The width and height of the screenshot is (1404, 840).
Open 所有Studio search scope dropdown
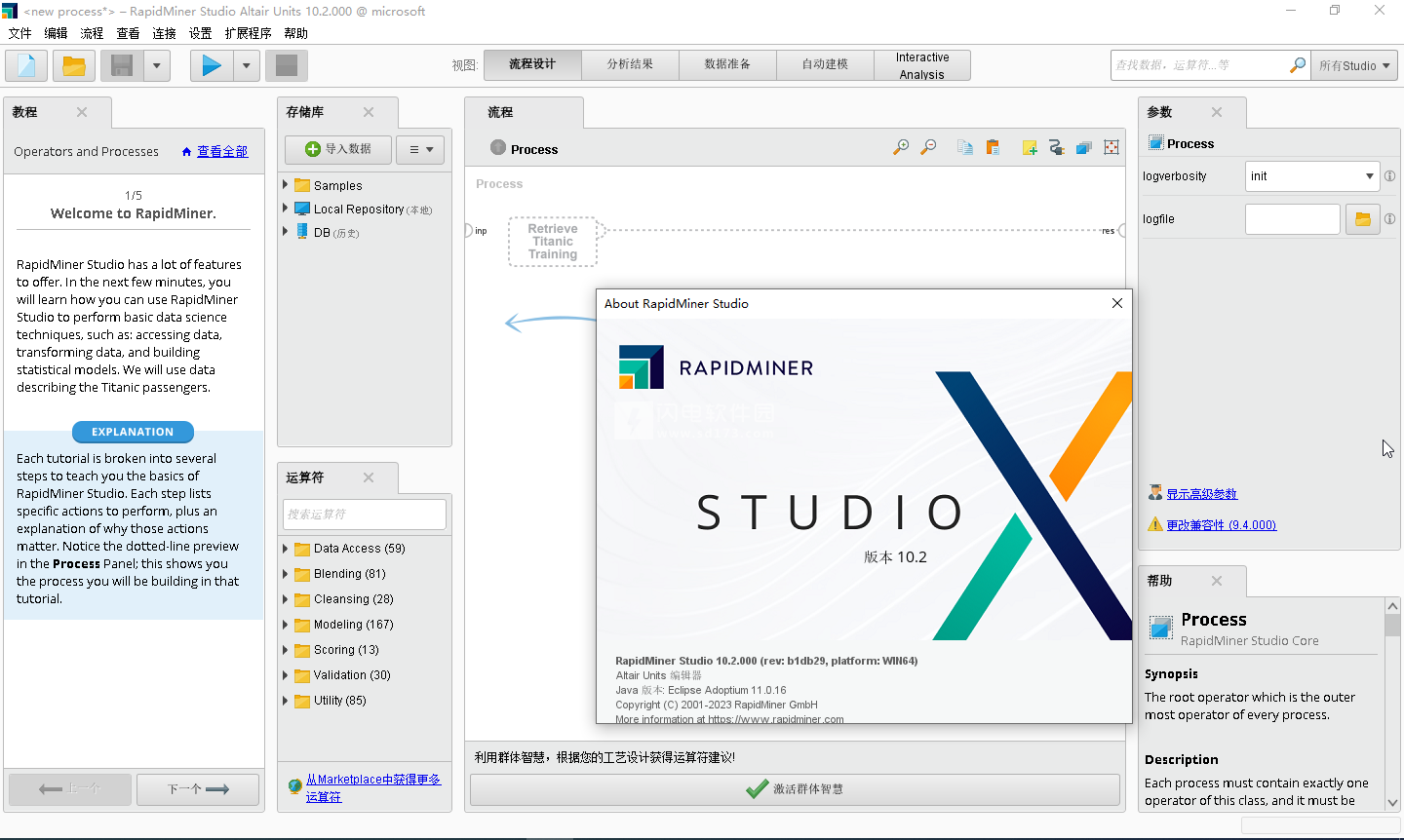(1354, 65)
